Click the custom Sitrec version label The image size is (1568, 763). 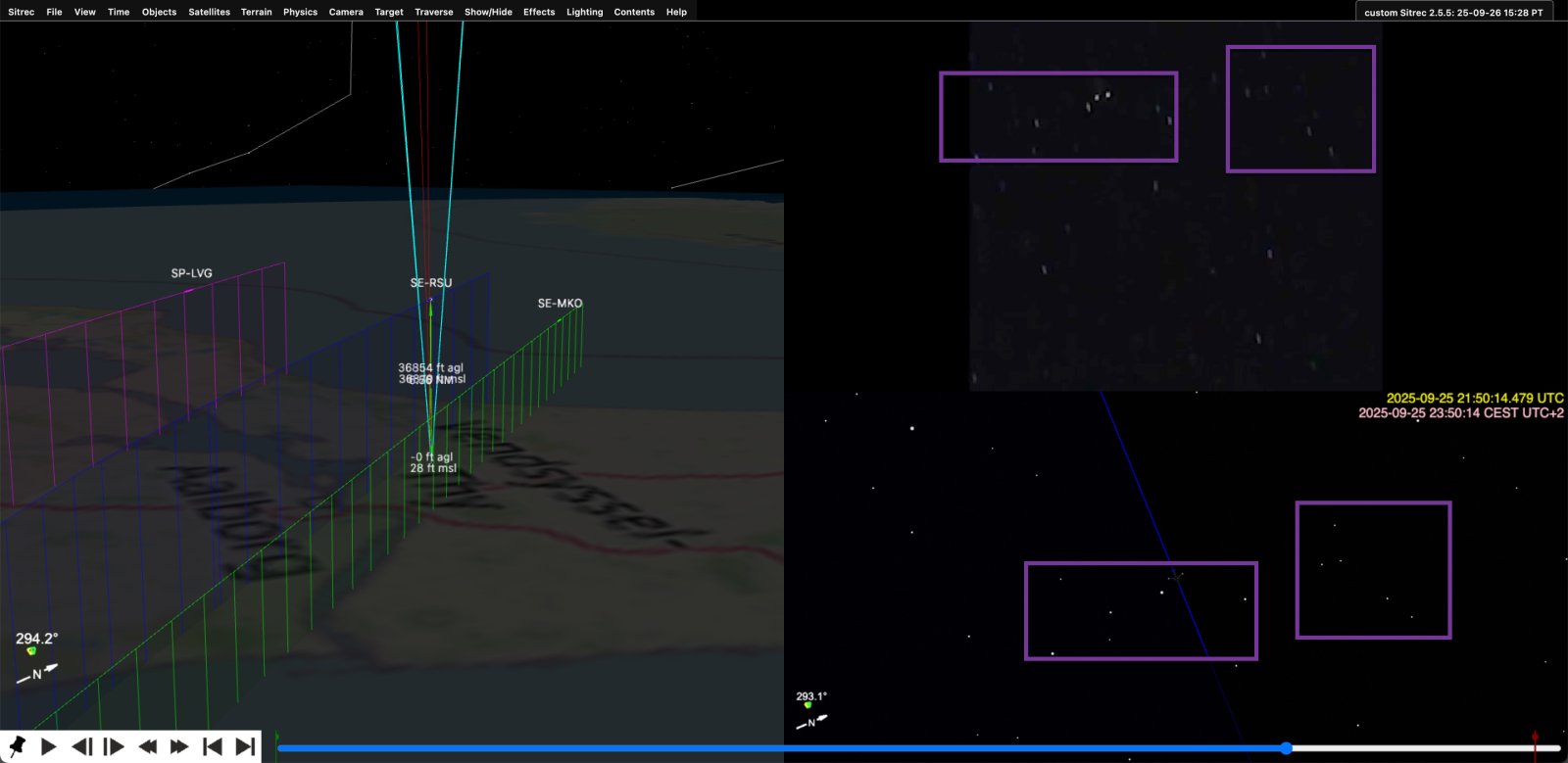1453,13
